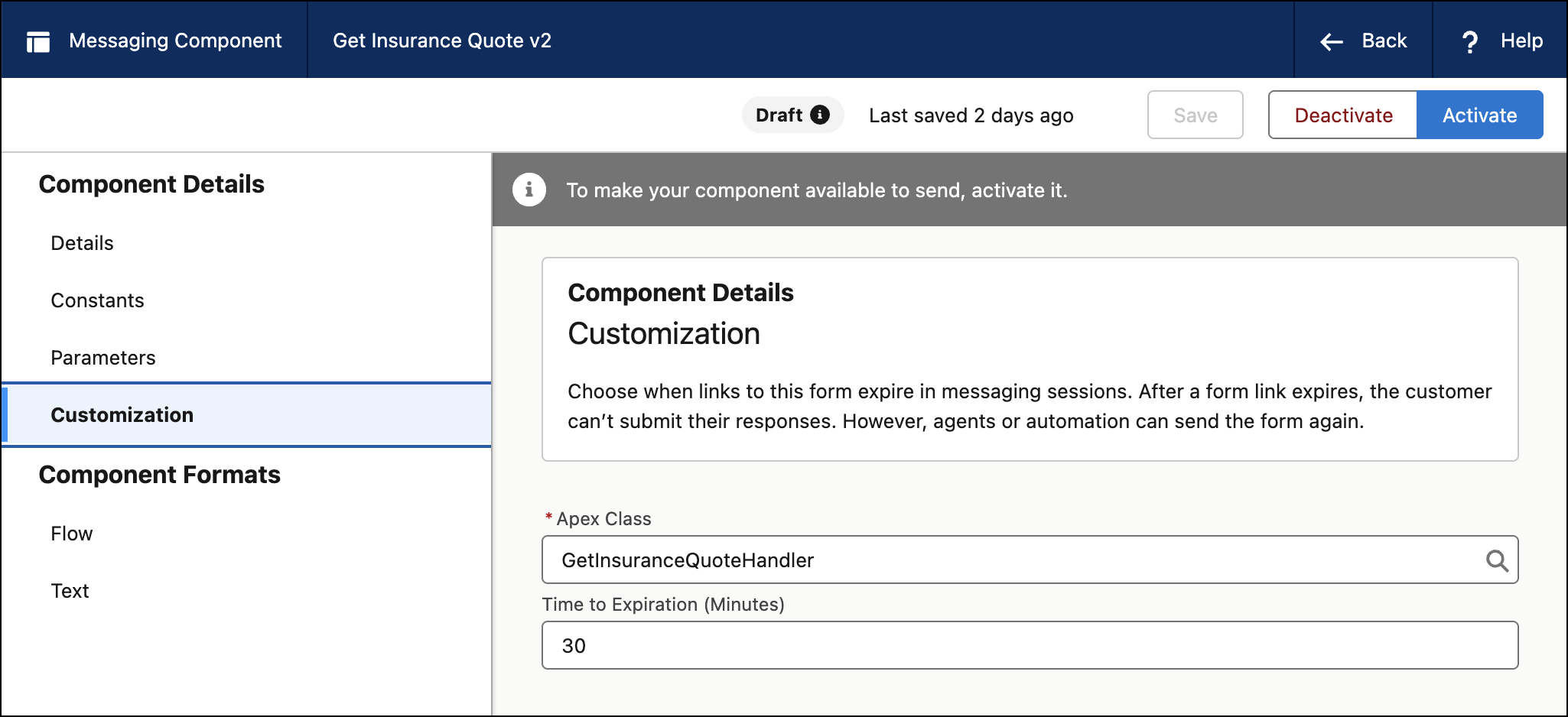
Task: Click the Get Insurance Quote v2 title
Action: 442,41
